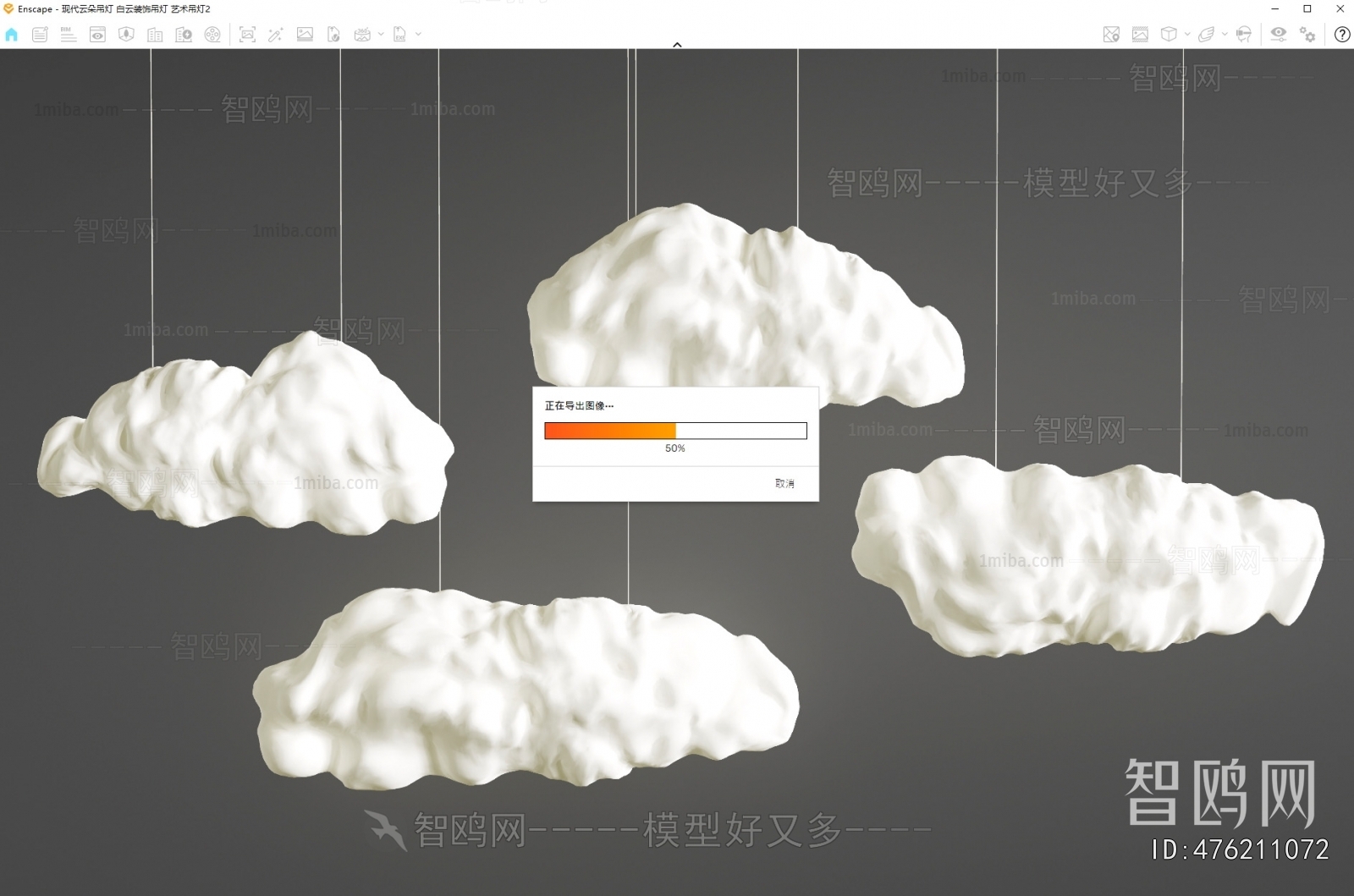
Task: Click the export progress bar at 50%
Action: (x=675, y=432)
